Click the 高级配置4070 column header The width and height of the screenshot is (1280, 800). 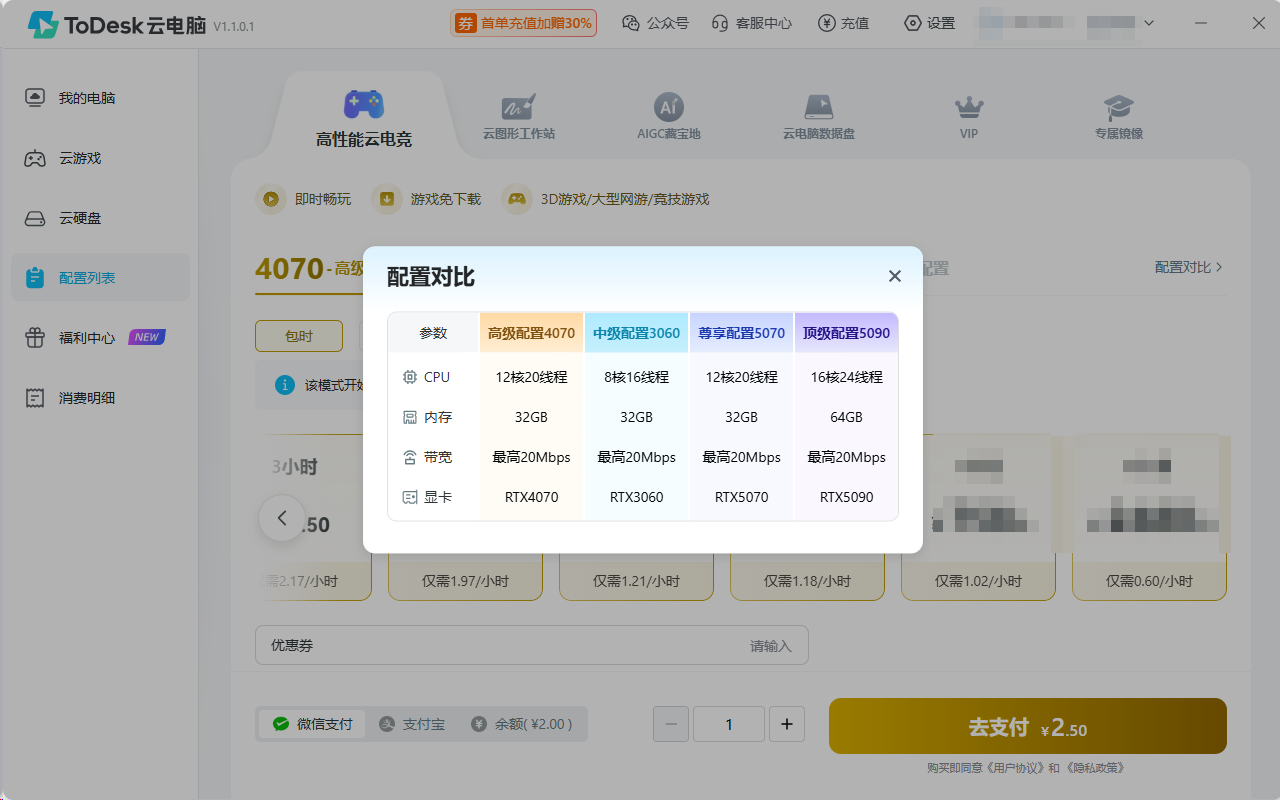click(531, 333)
